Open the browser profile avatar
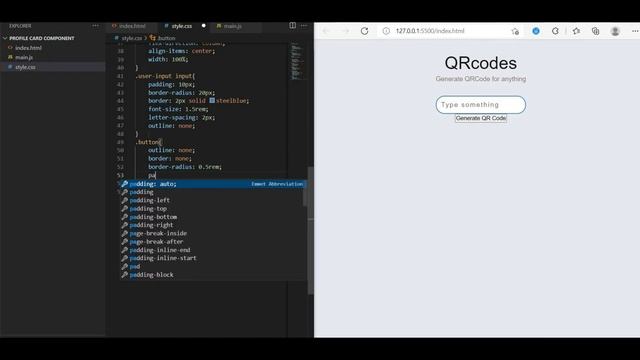This screenshot has width=640, height=360. pyautogui.click(x=615, y=31)
